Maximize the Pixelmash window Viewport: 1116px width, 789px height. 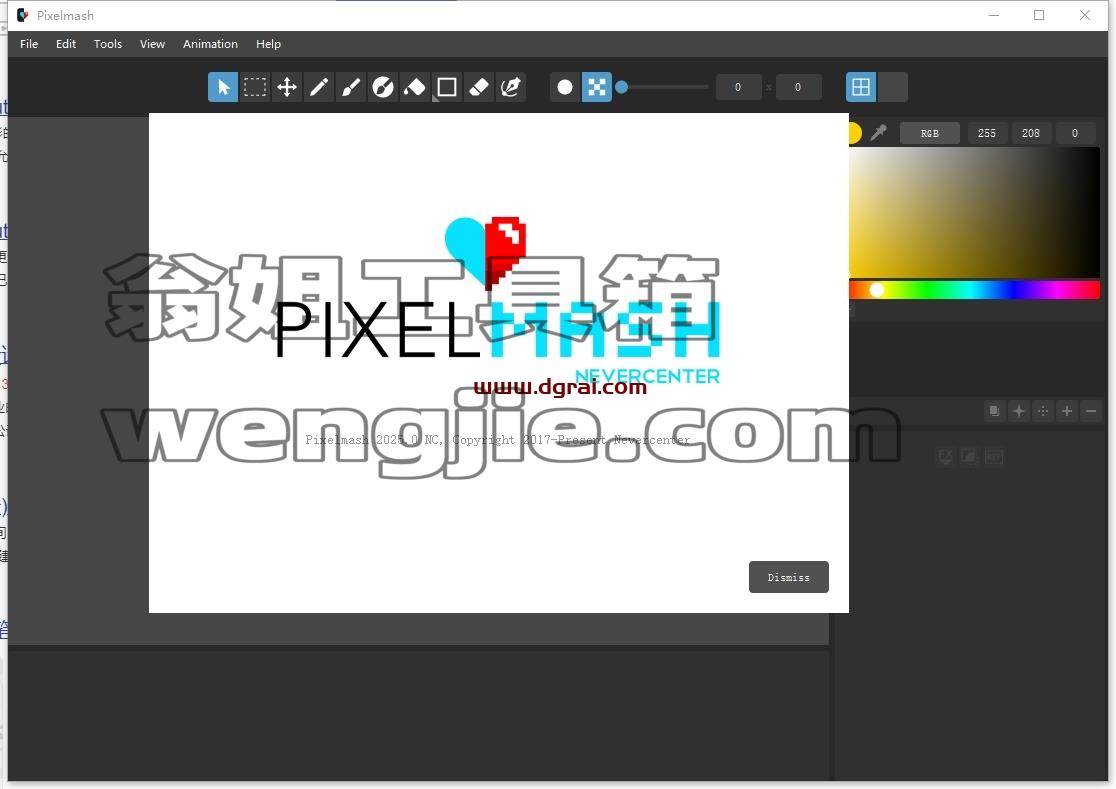tap(1039, 15)
